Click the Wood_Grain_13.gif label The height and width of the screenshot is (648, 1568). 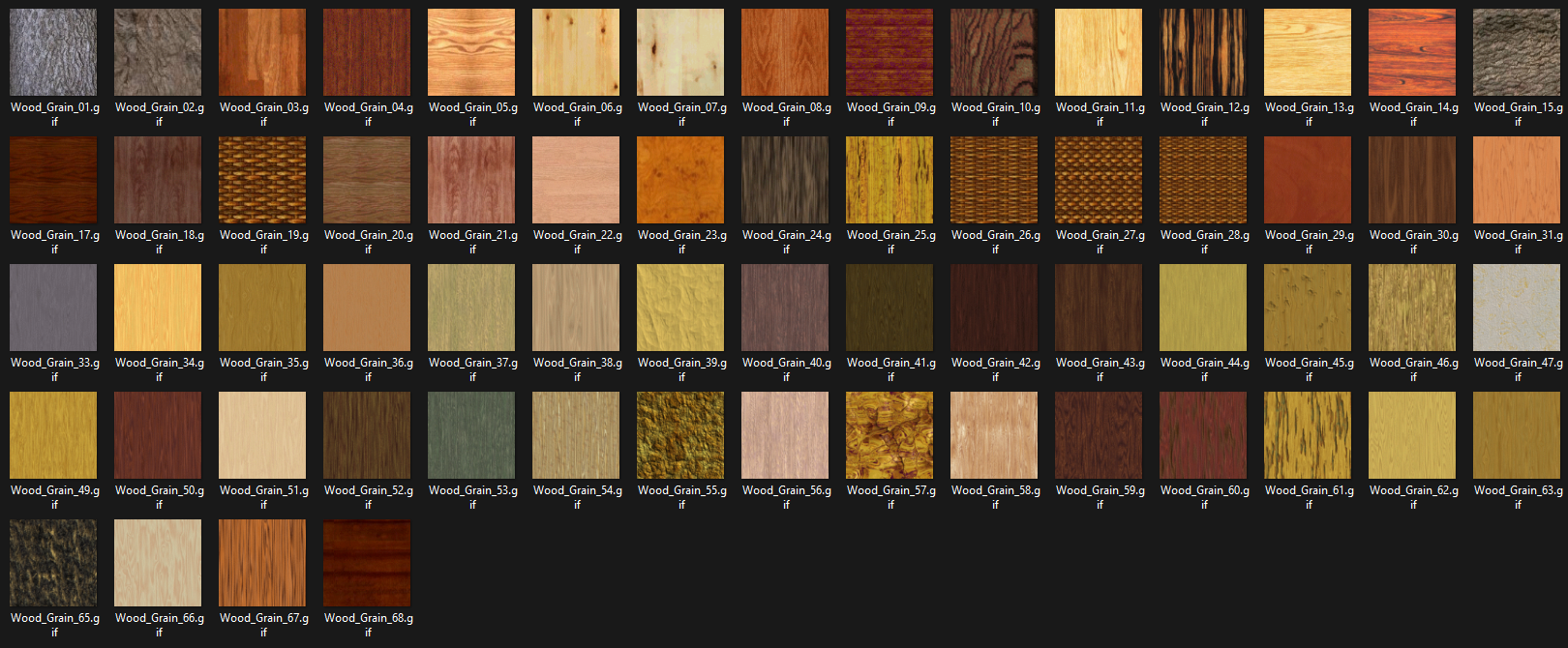[x=1309, y=114]
